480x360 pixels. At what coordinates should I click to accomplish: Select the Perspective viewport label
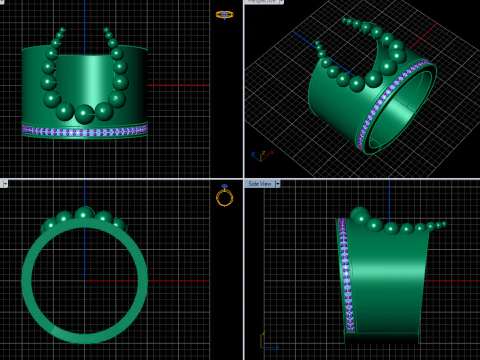pyautogui.click(x=262, y=2)
